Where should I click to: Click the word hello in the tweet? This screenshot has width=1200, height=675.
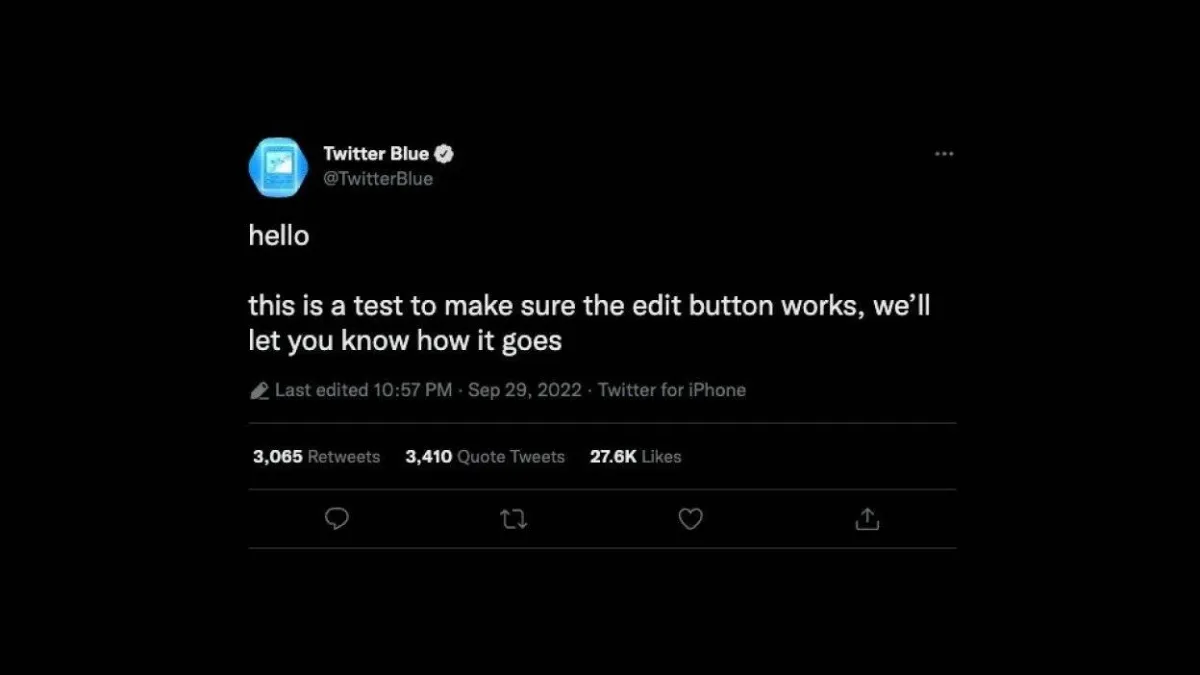click(279, 236)
